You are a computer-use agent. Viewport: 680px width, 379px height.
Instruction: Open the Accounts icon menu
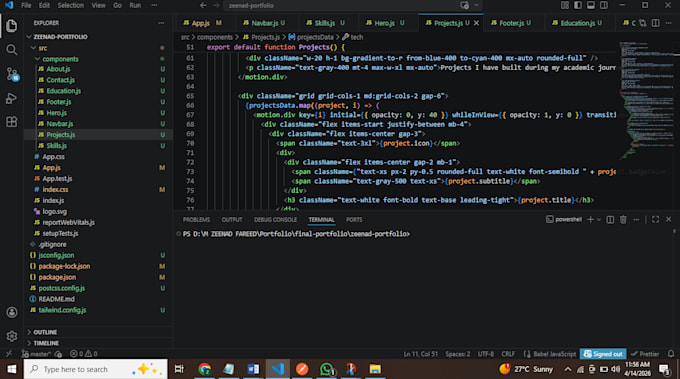12,312
